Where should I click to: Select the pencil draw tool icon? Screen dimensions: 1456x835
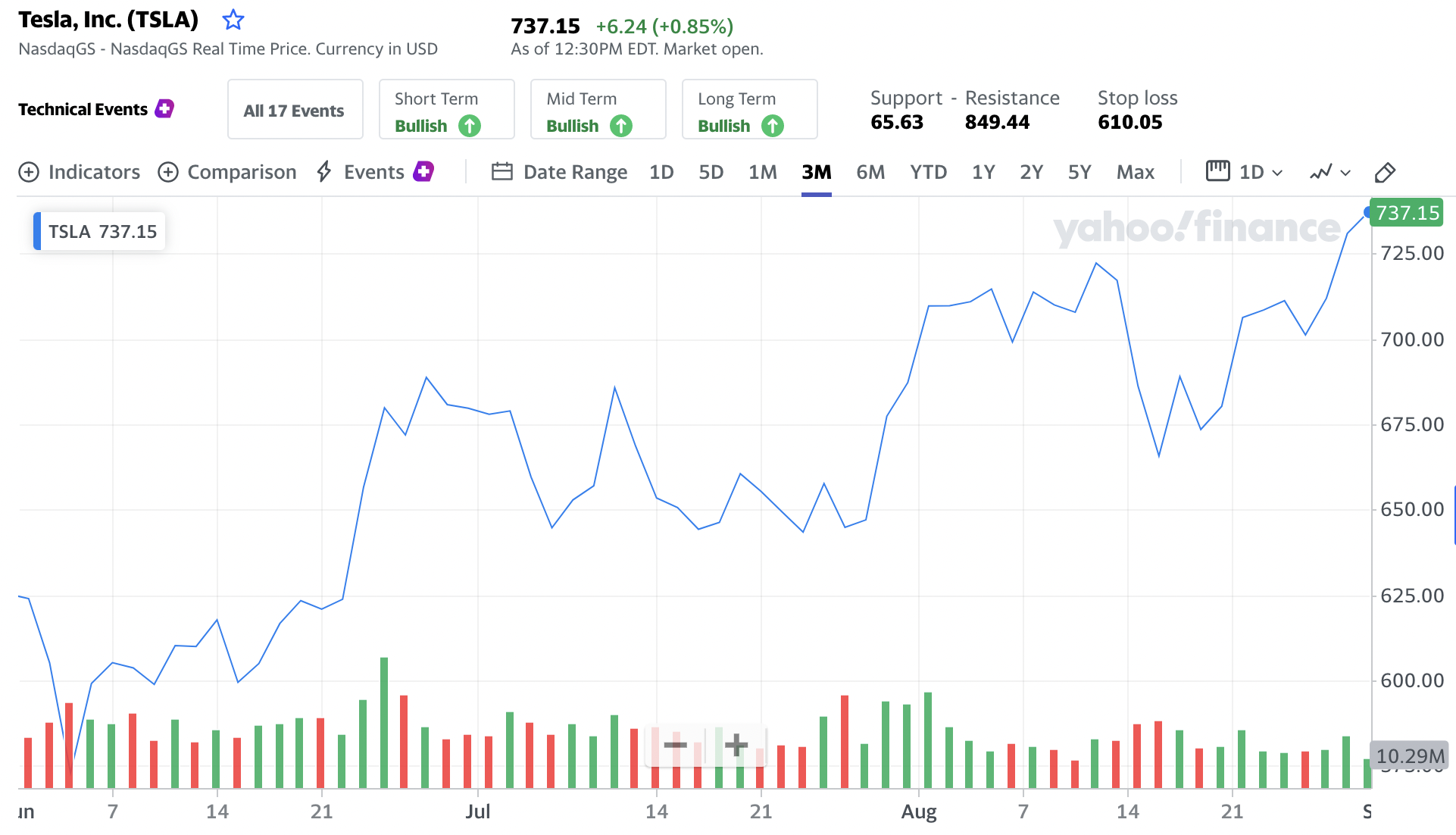pyautogui.click(x=1385, y=172)
